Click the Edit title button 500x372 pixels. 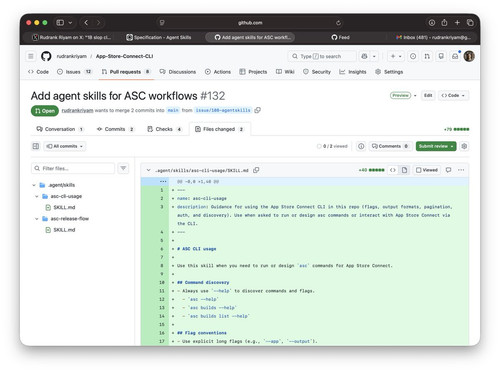tap(428, 95)
